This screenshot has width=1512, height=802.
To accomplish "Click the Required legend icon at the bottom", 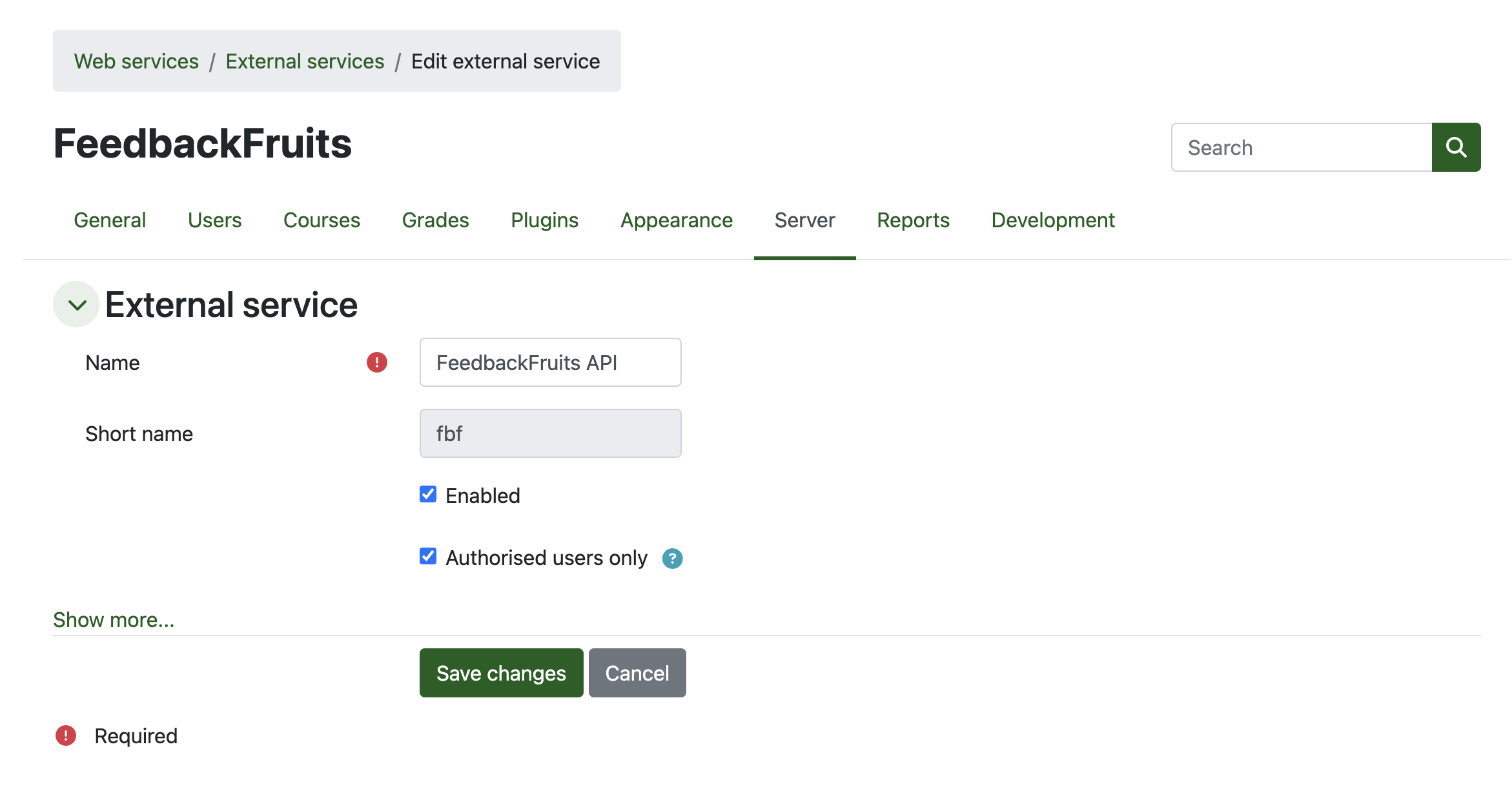I will (66, 735).
